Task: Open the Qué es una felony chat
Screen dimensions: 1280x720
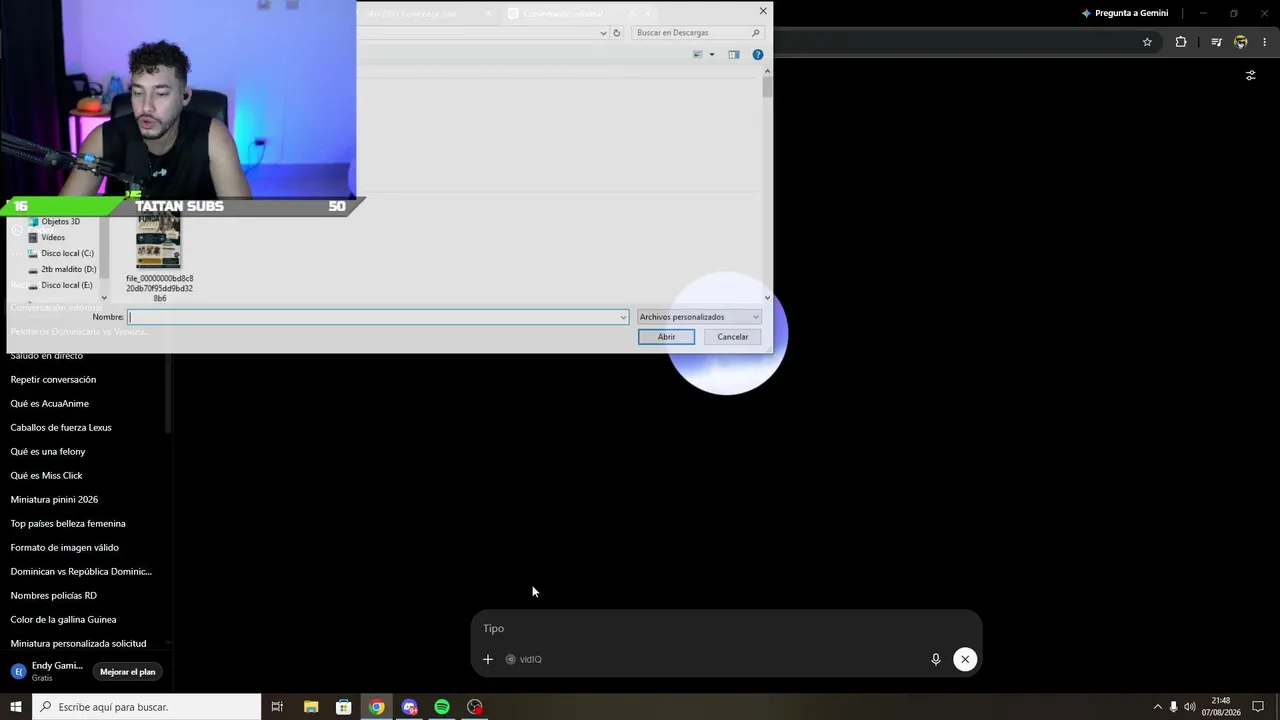Action: coord(48,452)
